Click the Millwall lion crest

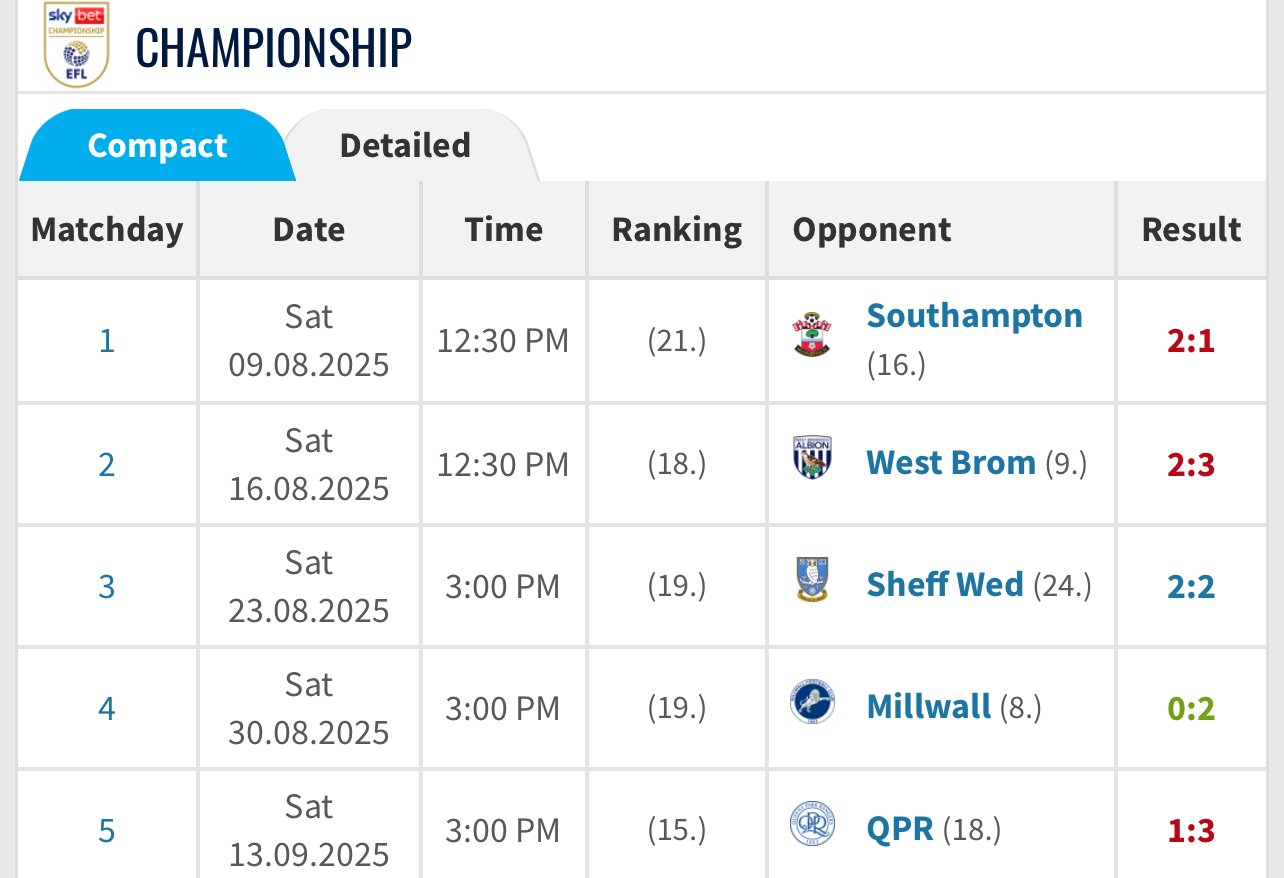pyautogui.click(x=812, y=701)
